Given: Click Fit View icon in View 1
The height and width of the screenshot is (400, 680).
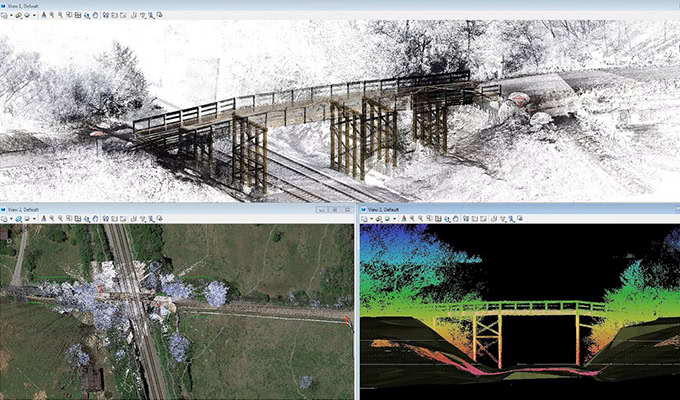Looking at the screenshot, I should pyautogui.click(x=79, y=15).
